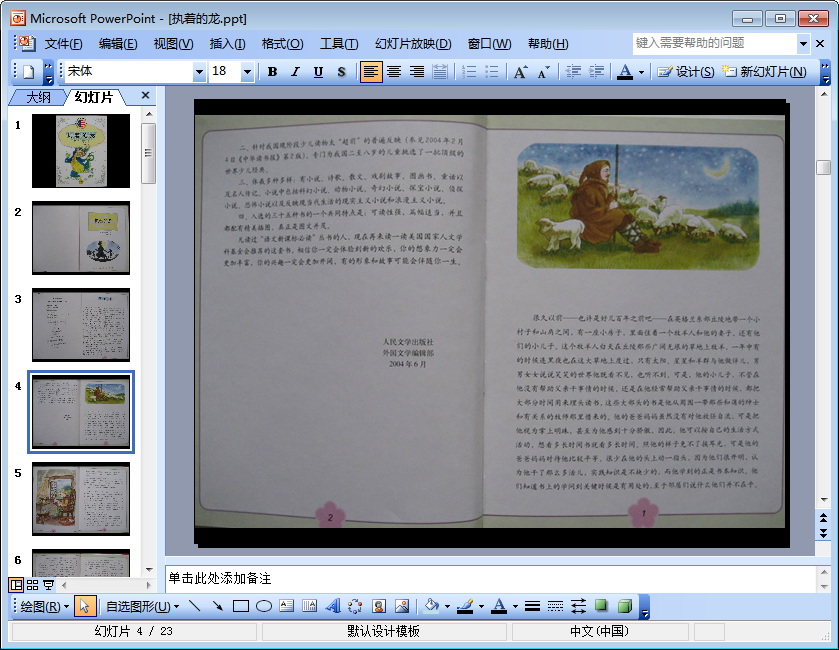Open the clip art inserter
This screenshot has height=650, width=839.
(x=379, y=606)
